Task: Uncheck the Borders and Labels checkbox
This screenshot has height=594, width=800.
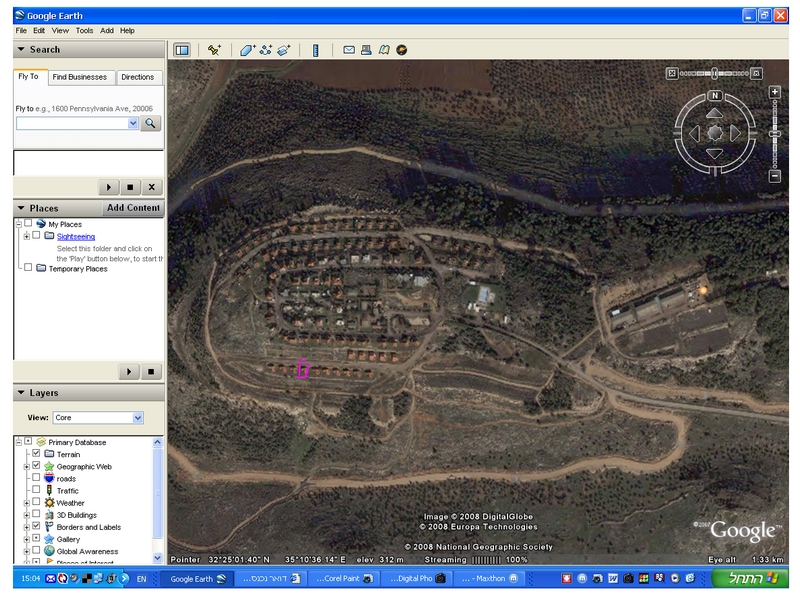Action: pos(36,526)
